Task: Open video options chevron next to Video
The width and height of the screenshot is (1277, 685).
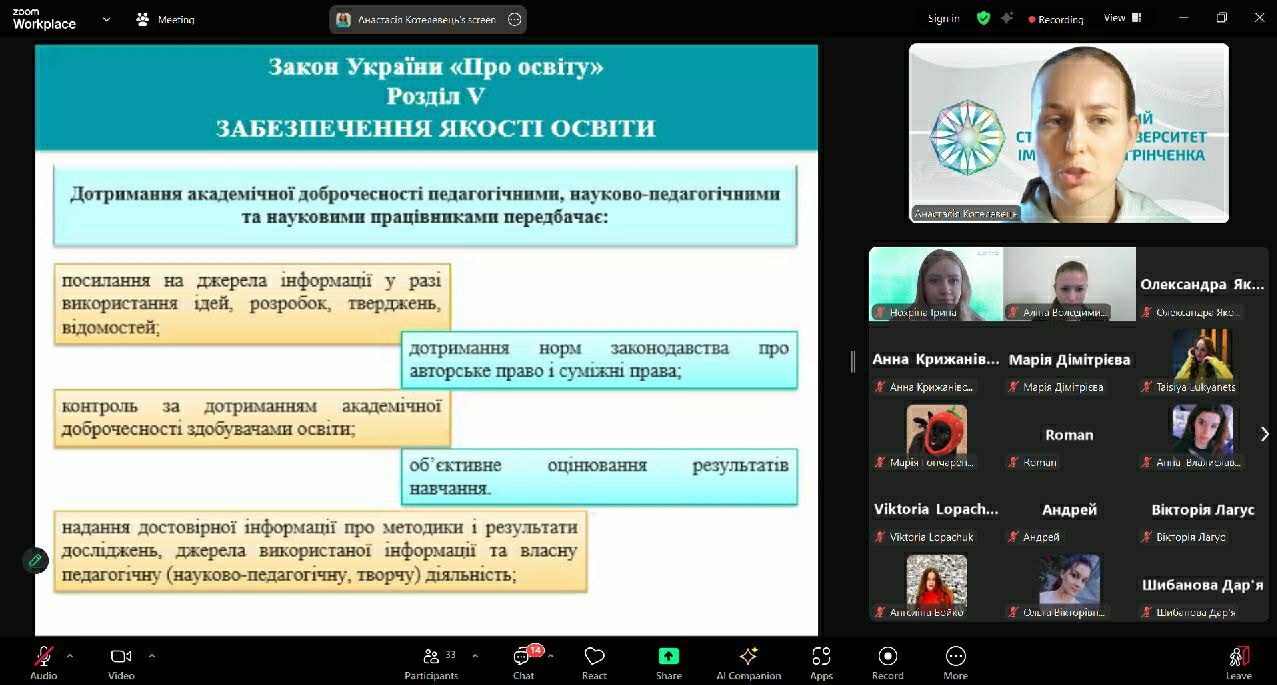Action: pos(152,656)
